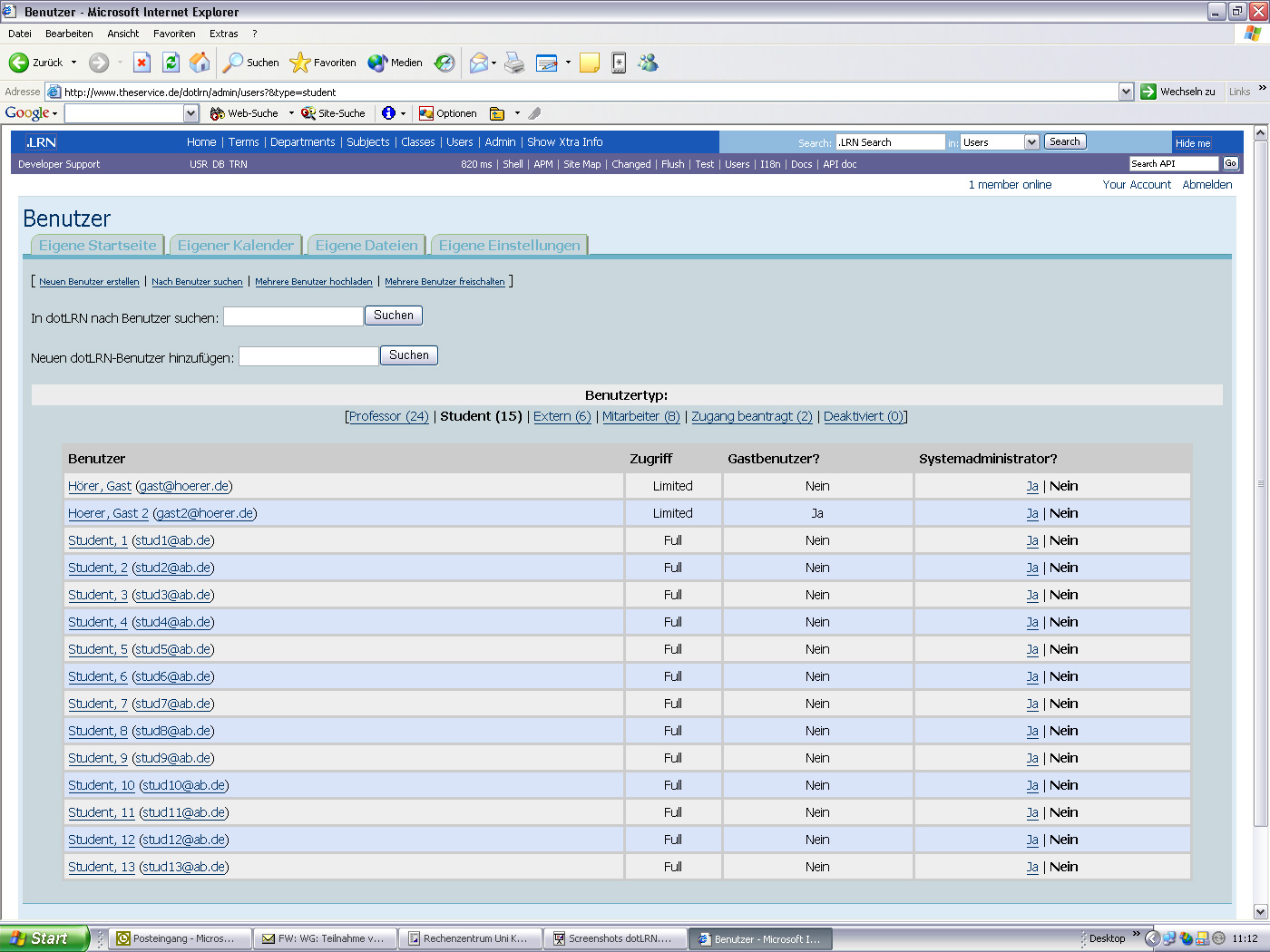Refresh the page using the Aktualisieren icon

click(171, 63)
